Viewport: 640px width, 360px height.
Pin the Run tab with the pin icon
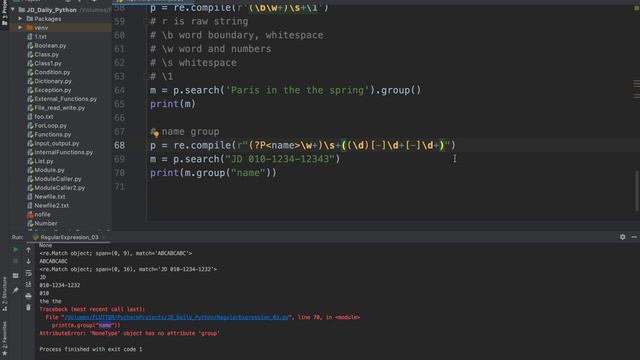16,290
